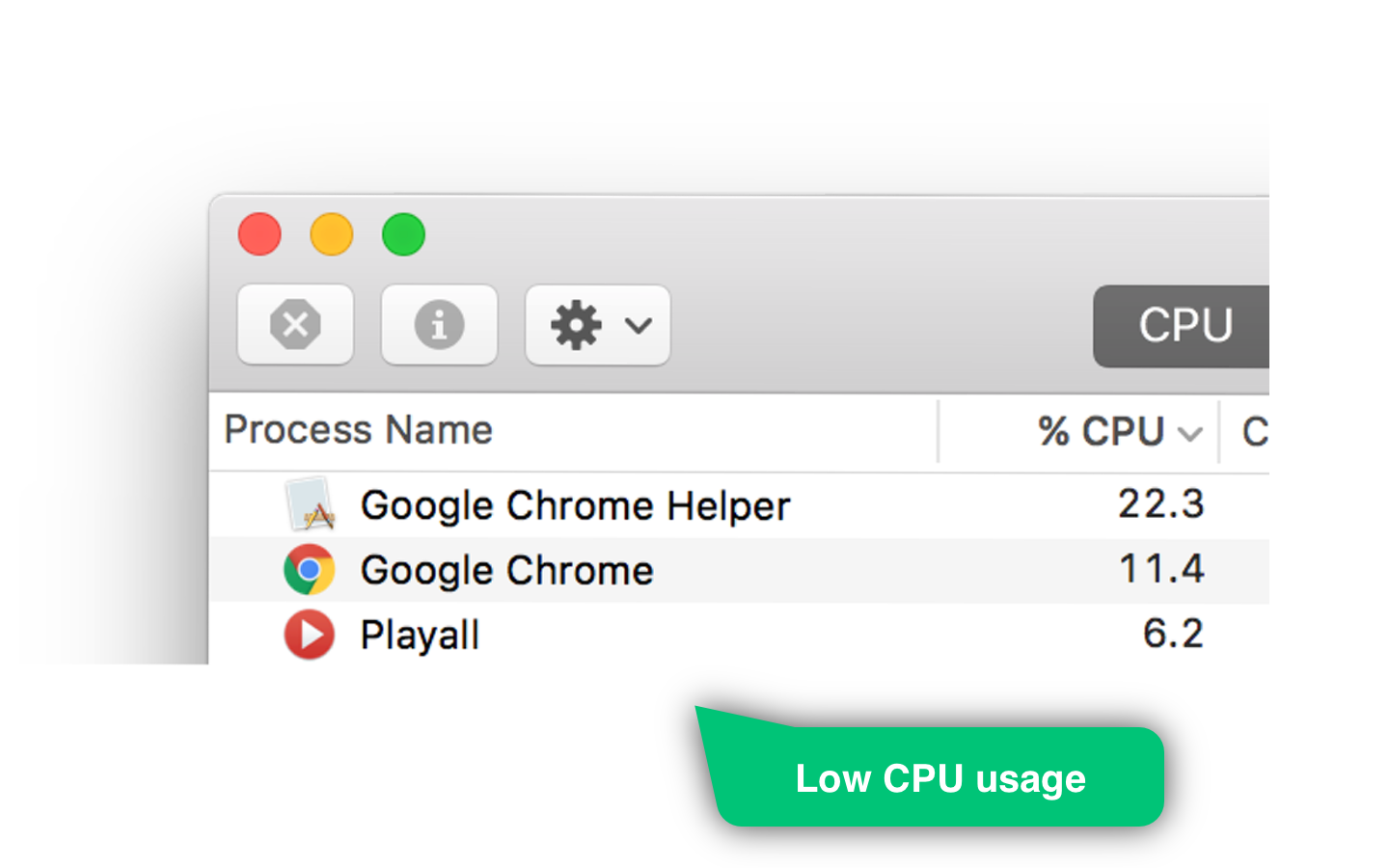Click the force quit process X button
Viewport: 1389px width, 868px height.
pos(295,324)
